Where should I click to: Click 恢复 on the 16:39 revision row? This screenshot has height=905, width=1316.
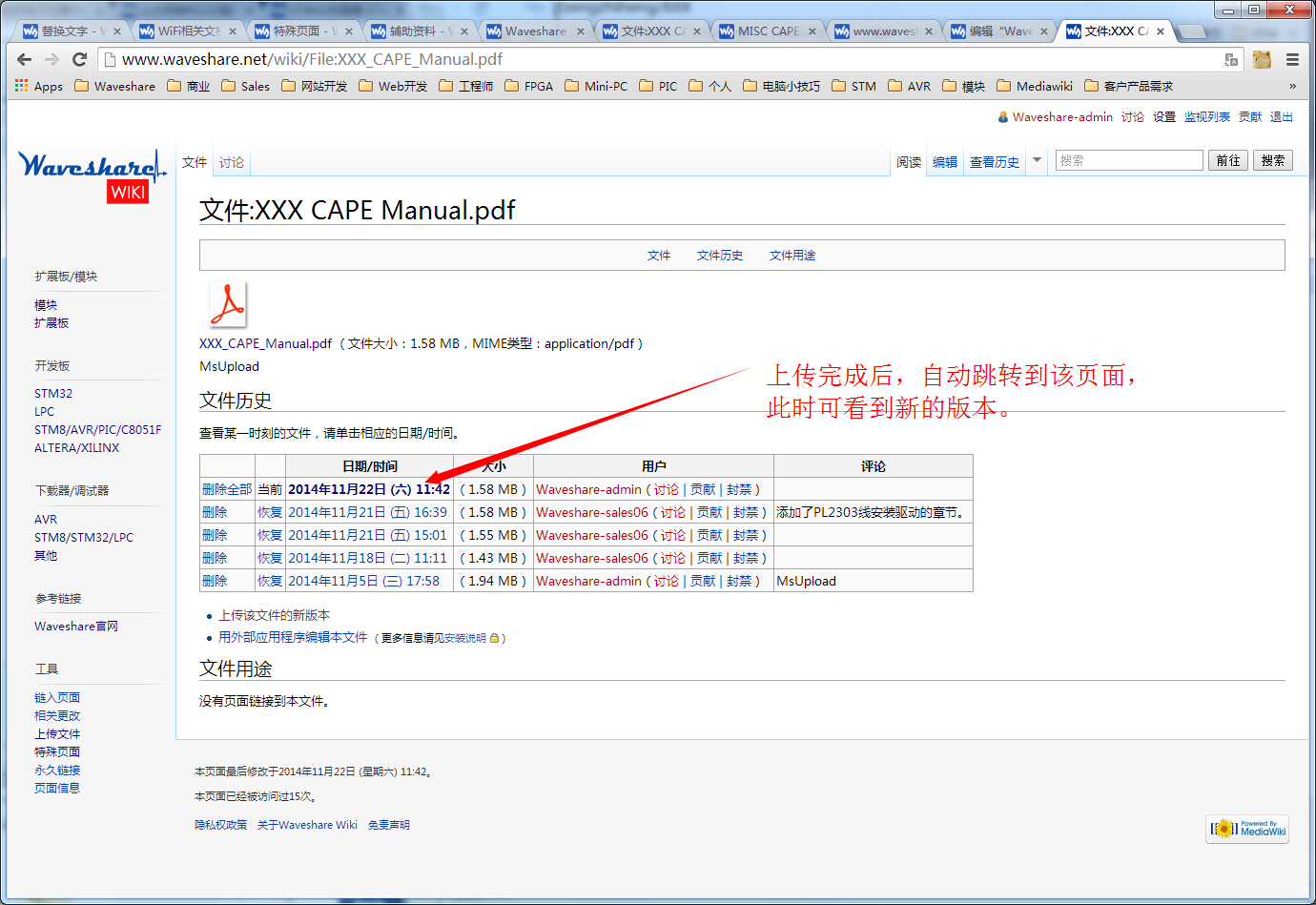tap(270, 512)
